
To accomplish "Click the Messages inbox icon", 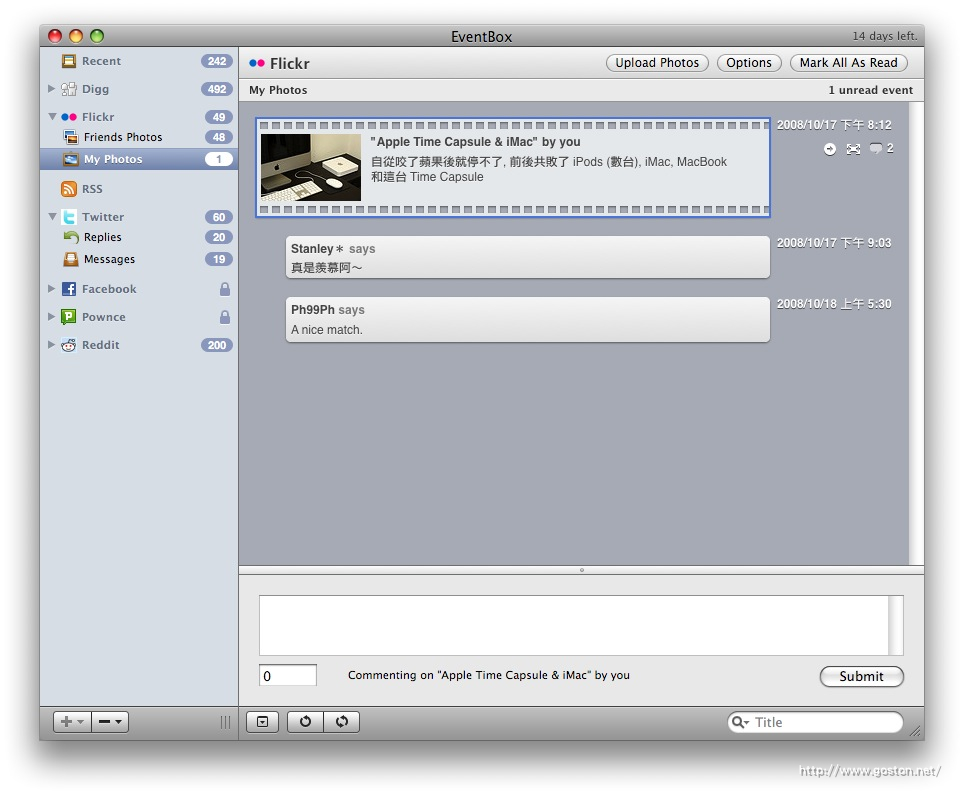I will (71, 259).
